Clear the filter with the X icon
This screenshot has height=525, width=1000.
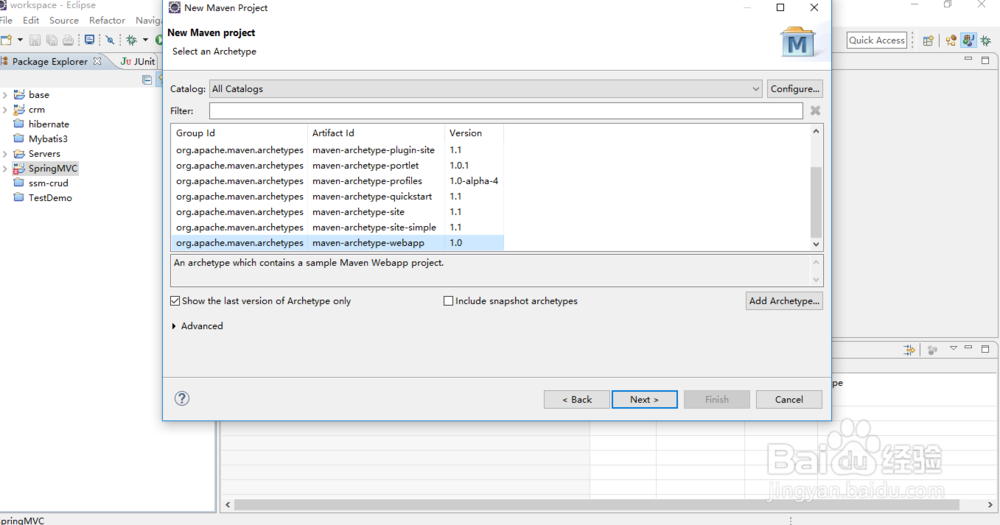(815, 110)
